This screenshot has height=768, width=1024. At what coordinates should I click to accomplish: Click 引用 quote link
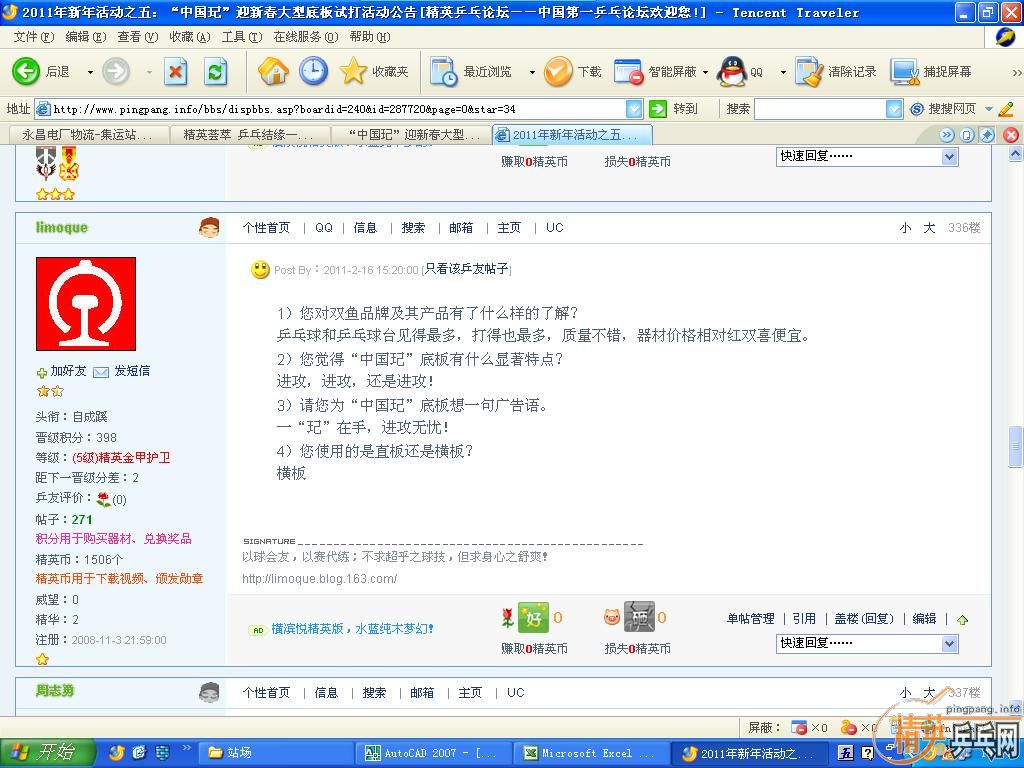(x=804, y=618)
